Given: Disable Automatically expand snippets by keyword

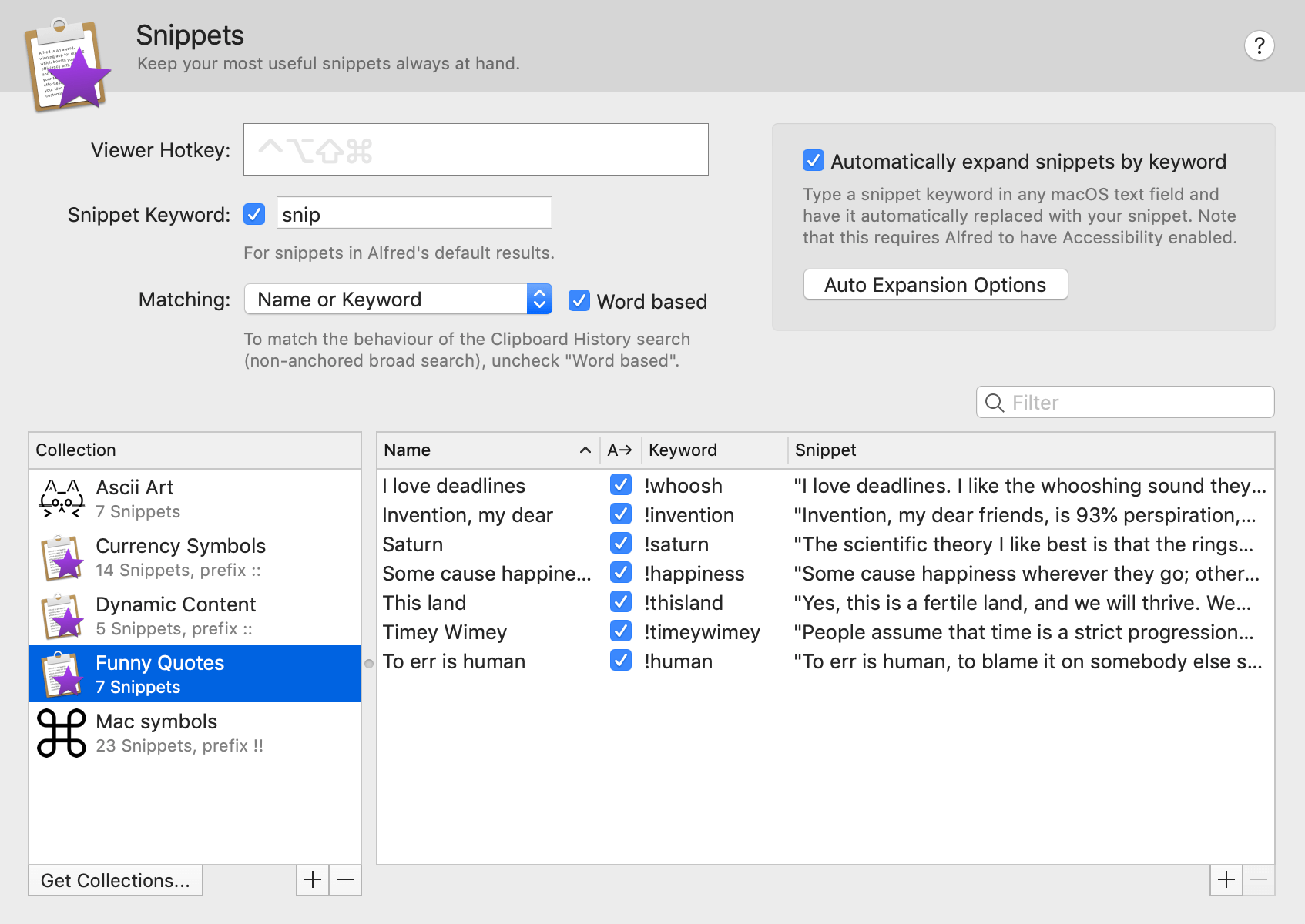Looking at the screenshot, I should (x=814, y=161).
